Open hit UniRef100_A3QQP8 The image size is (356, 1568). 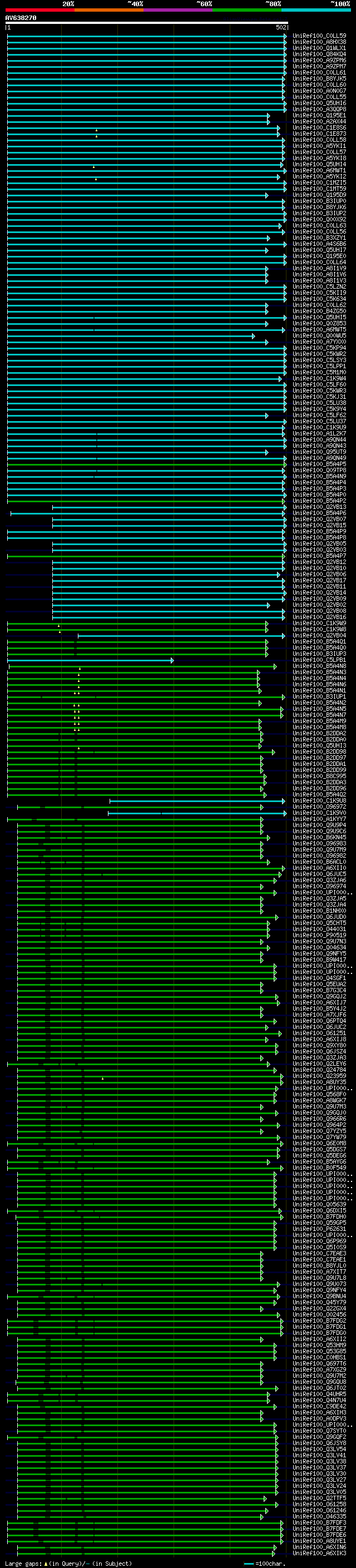tap(319, 109)
